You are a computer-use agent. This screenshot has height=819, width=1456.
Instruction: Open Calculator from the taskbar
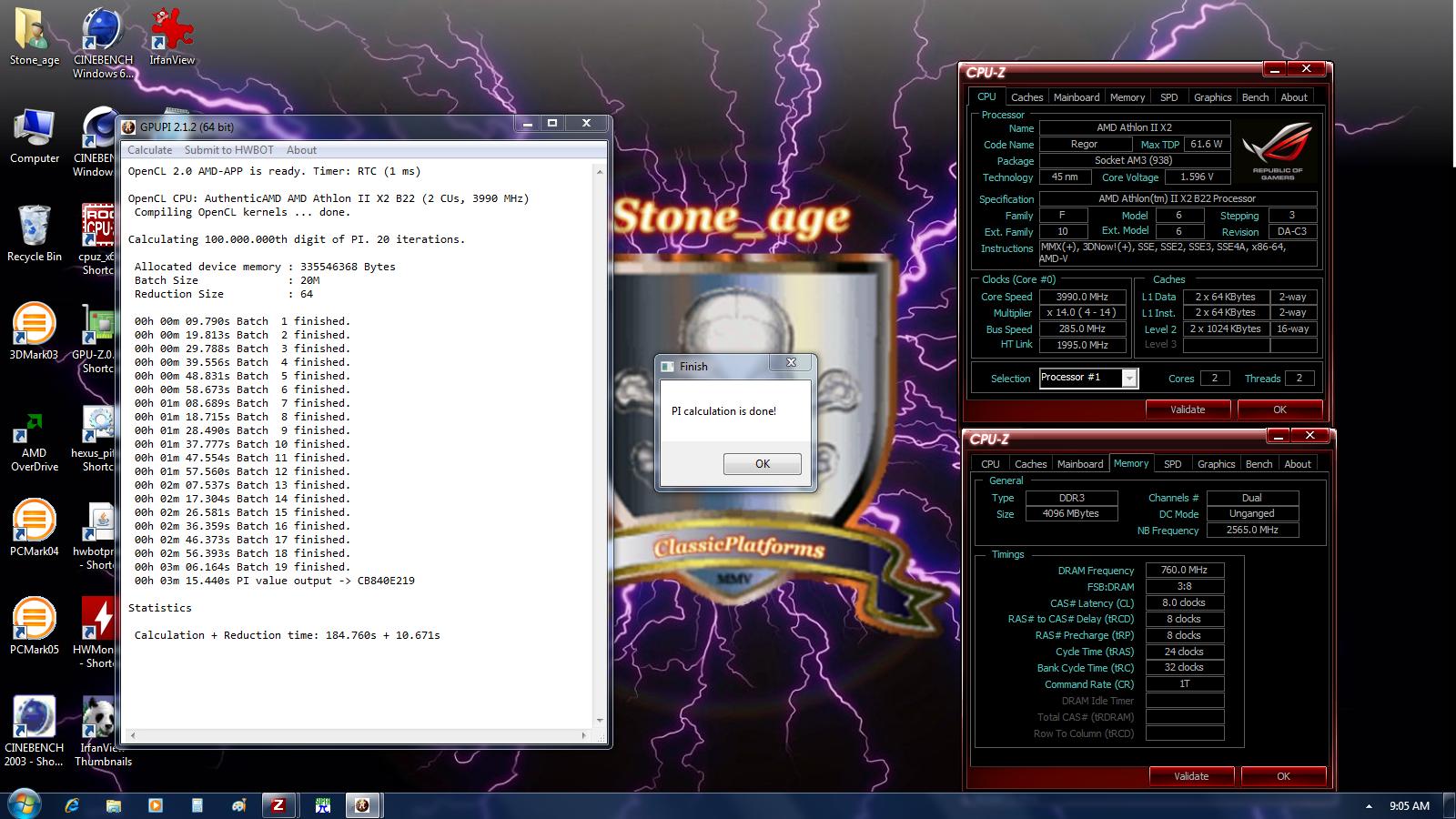pos(197,805)
